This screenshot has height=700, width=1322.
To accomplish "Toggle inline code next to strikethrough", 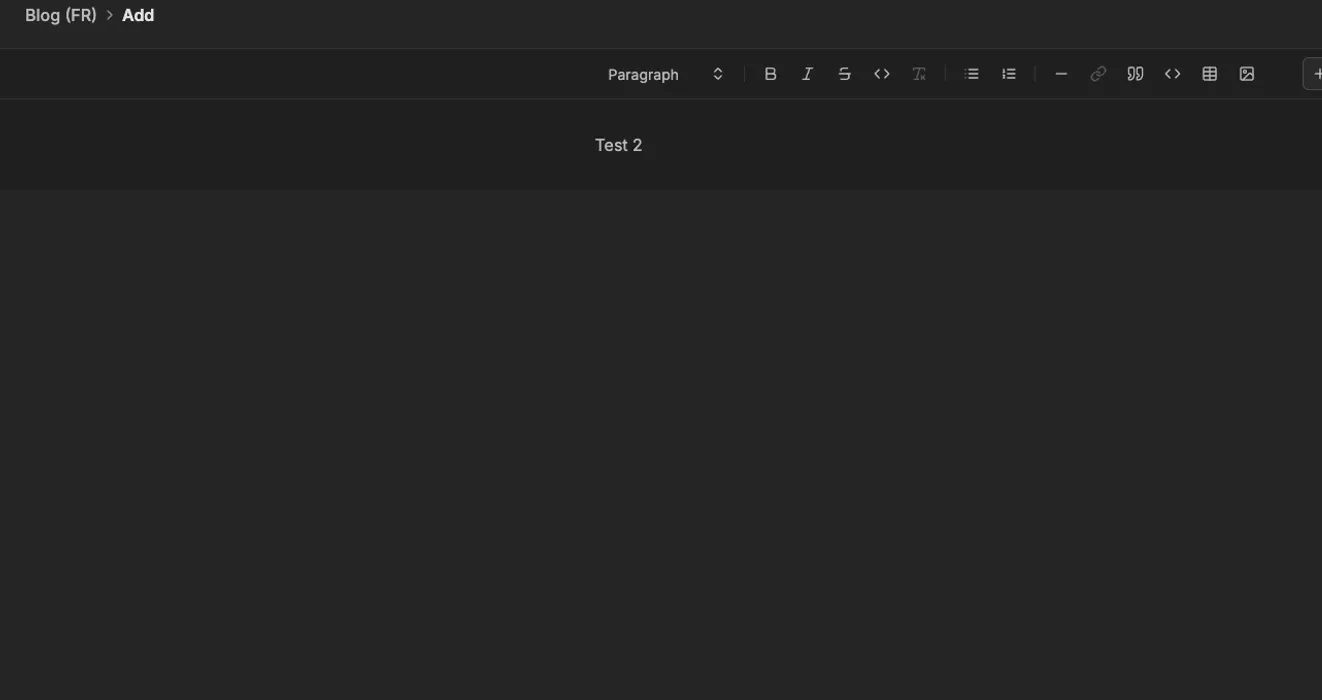I will tap(881, 74).
